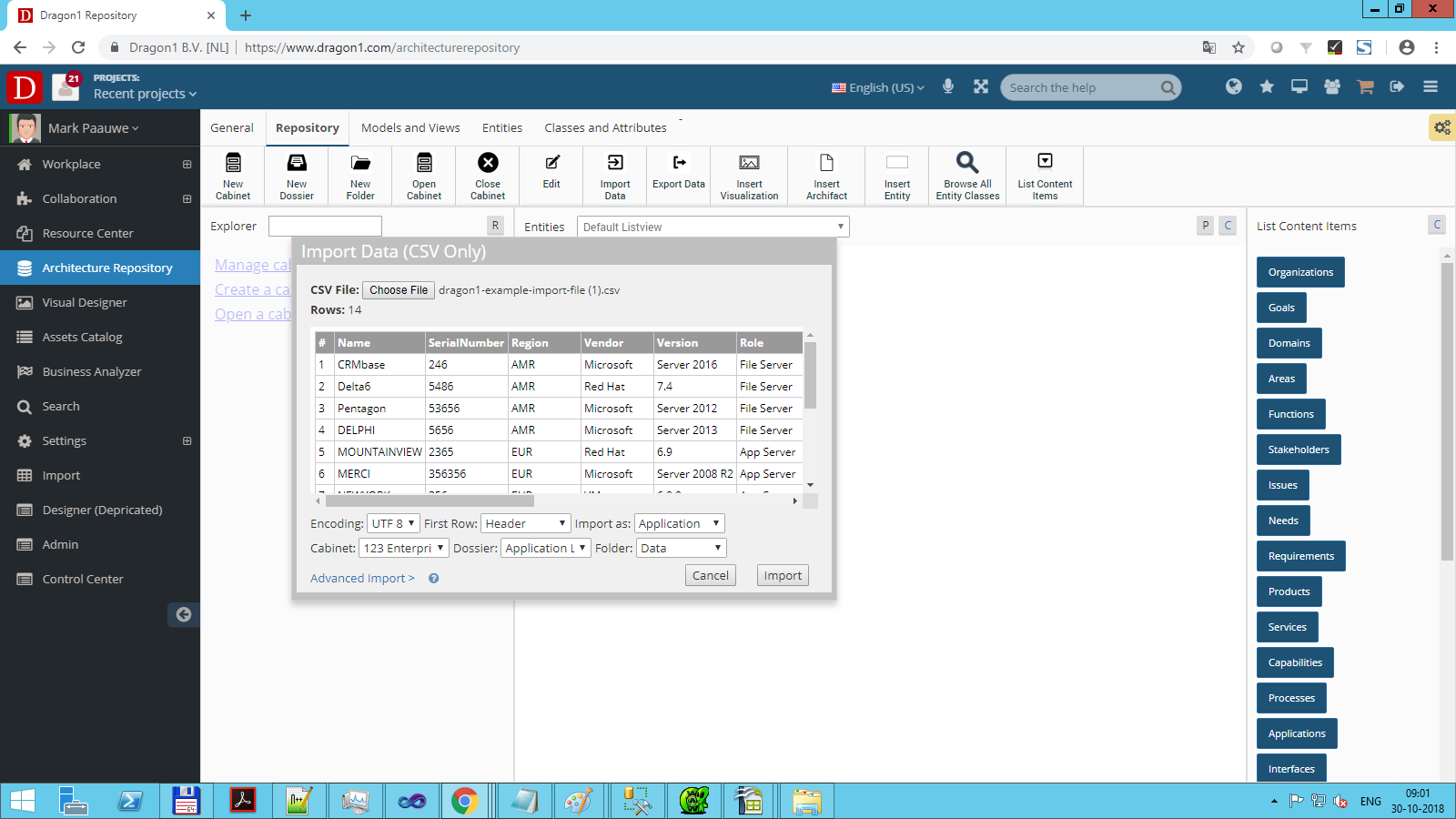Open the settings gears at top right
Image resolution: width=1456 pixels, height=819 pixels.
(1442, 127)
